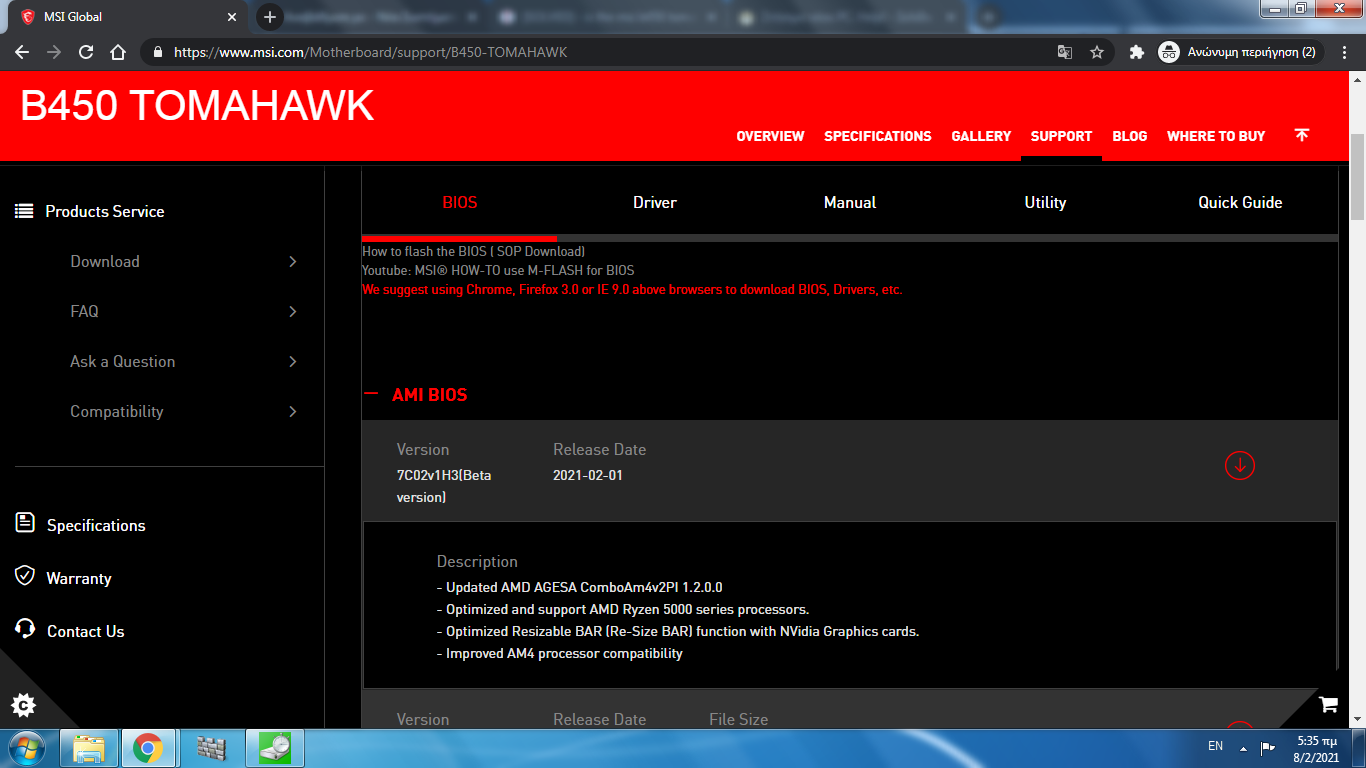Collapse the AMI BIOS section

371,394
